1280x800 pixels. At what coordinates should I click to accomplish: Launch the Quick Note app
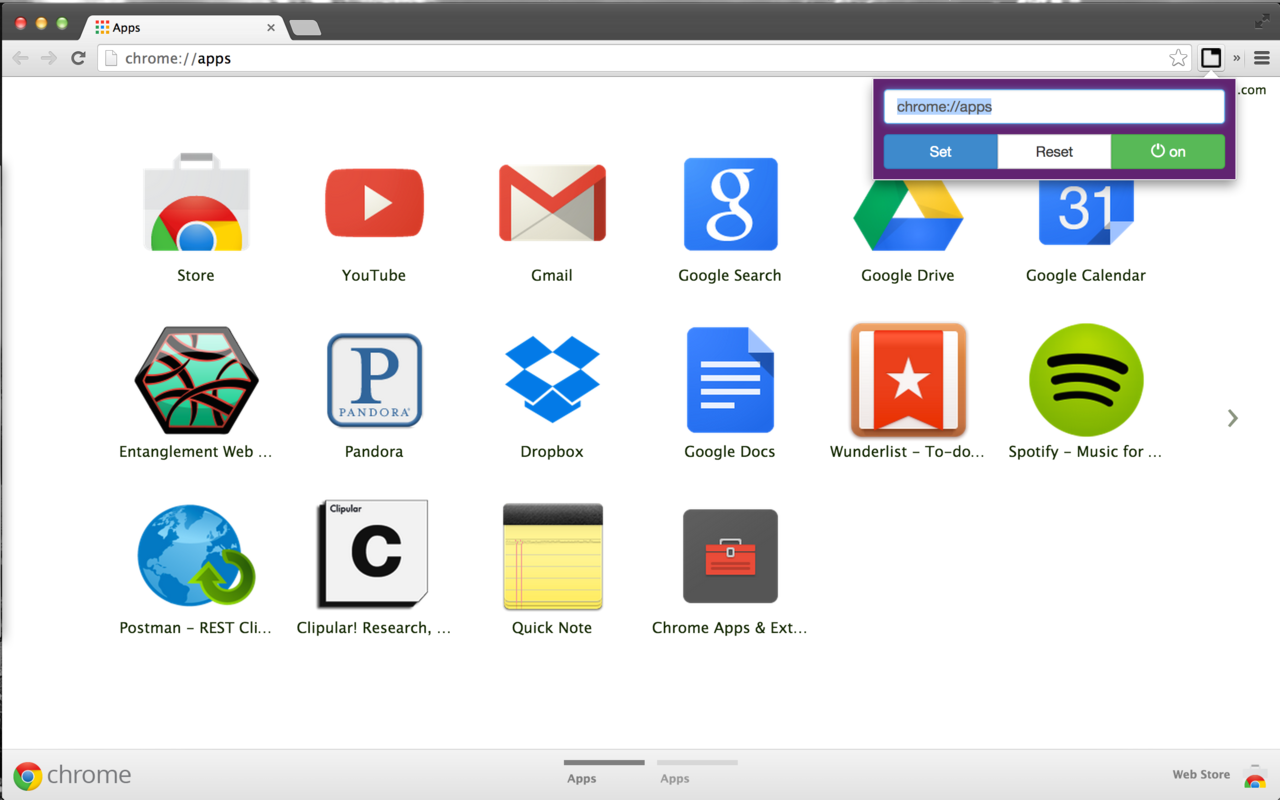point(552,556)
